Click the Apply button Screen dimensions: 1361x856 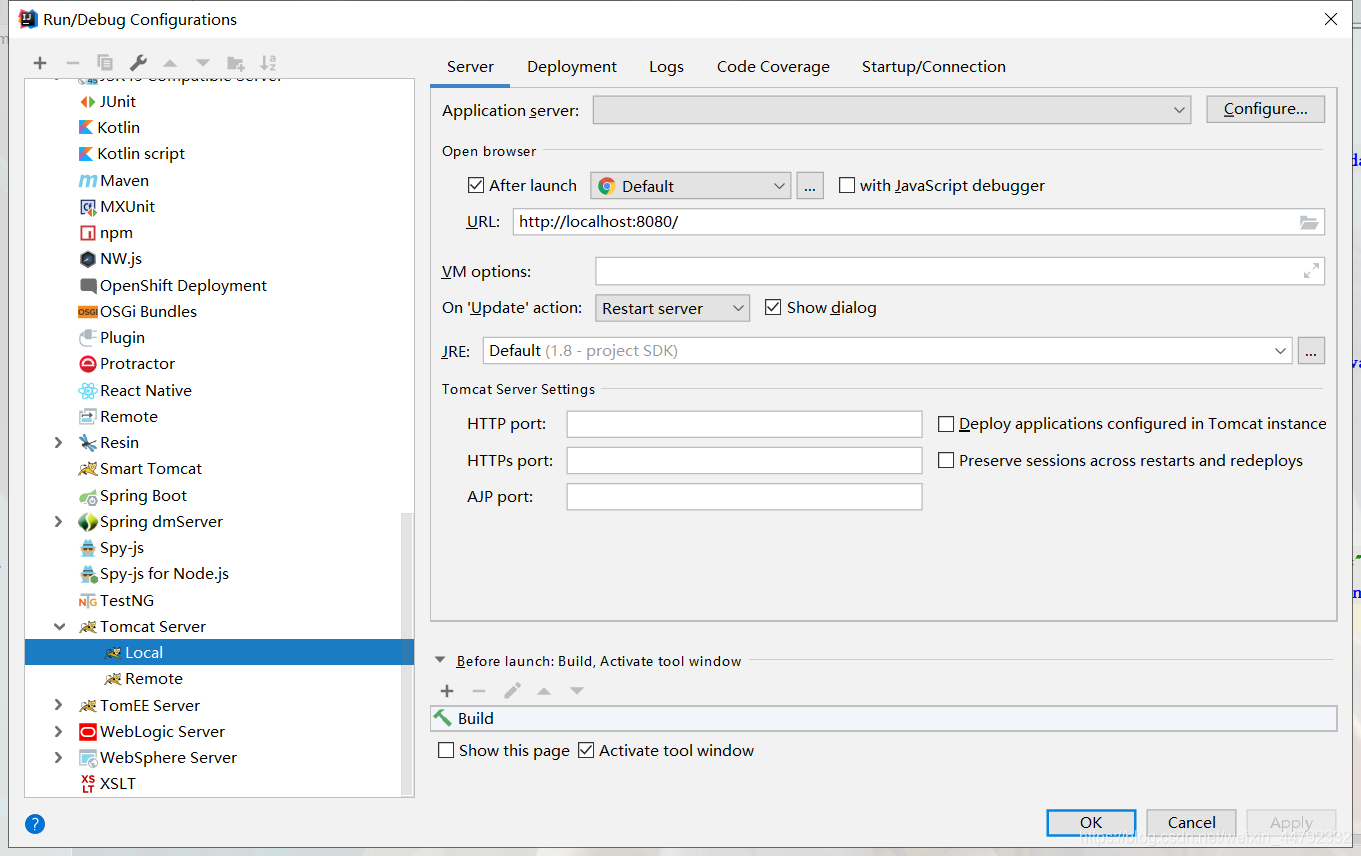click(1291, 822)
